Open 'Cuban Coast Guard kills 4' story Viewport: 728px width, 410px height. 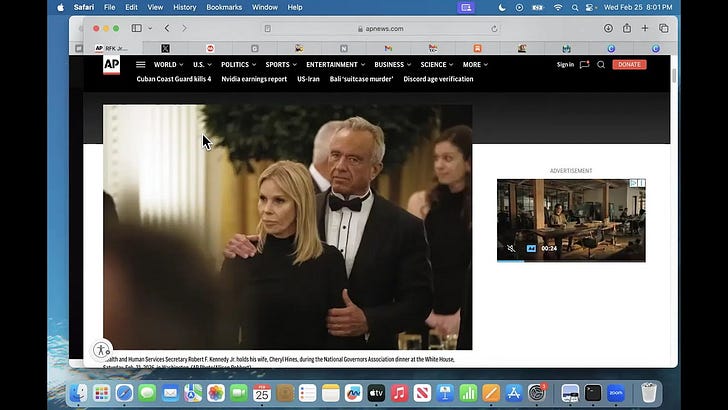[174, 79]
